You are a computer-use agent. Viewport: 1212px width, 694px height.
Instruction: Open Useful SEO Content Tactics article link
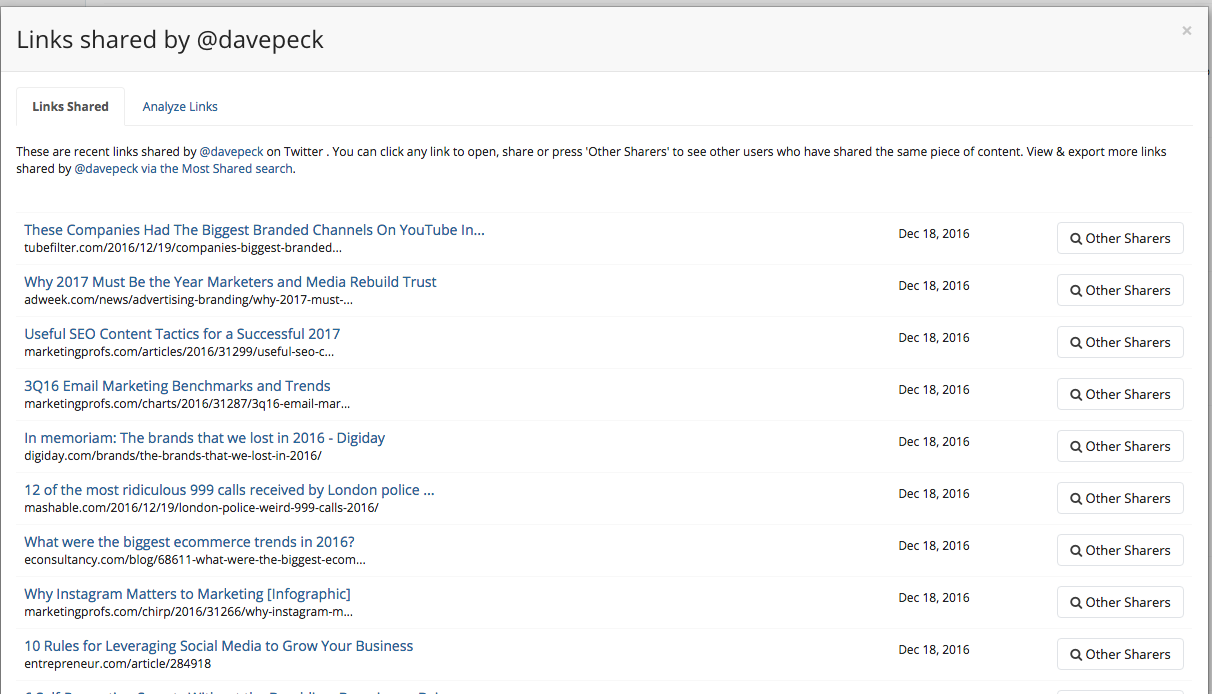[x=182, y=334]
